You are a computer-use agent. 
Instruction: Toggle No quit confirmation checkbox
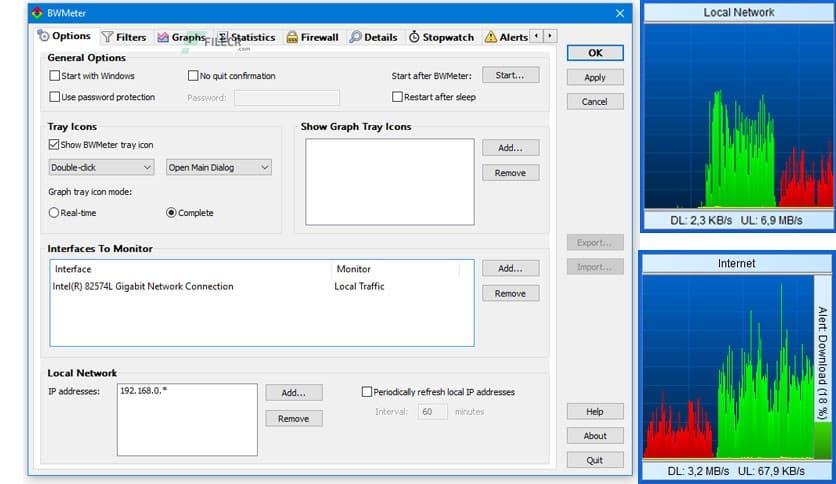coord(193,76)
